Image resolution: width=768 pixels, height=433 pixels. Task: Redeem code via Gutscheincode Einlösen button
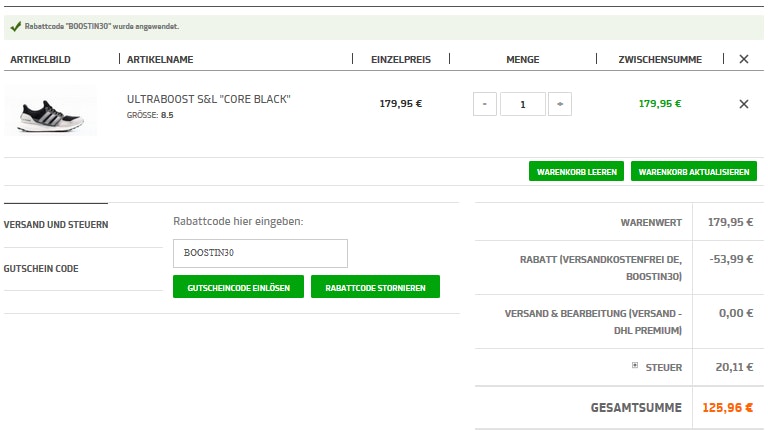coord(237,287)
